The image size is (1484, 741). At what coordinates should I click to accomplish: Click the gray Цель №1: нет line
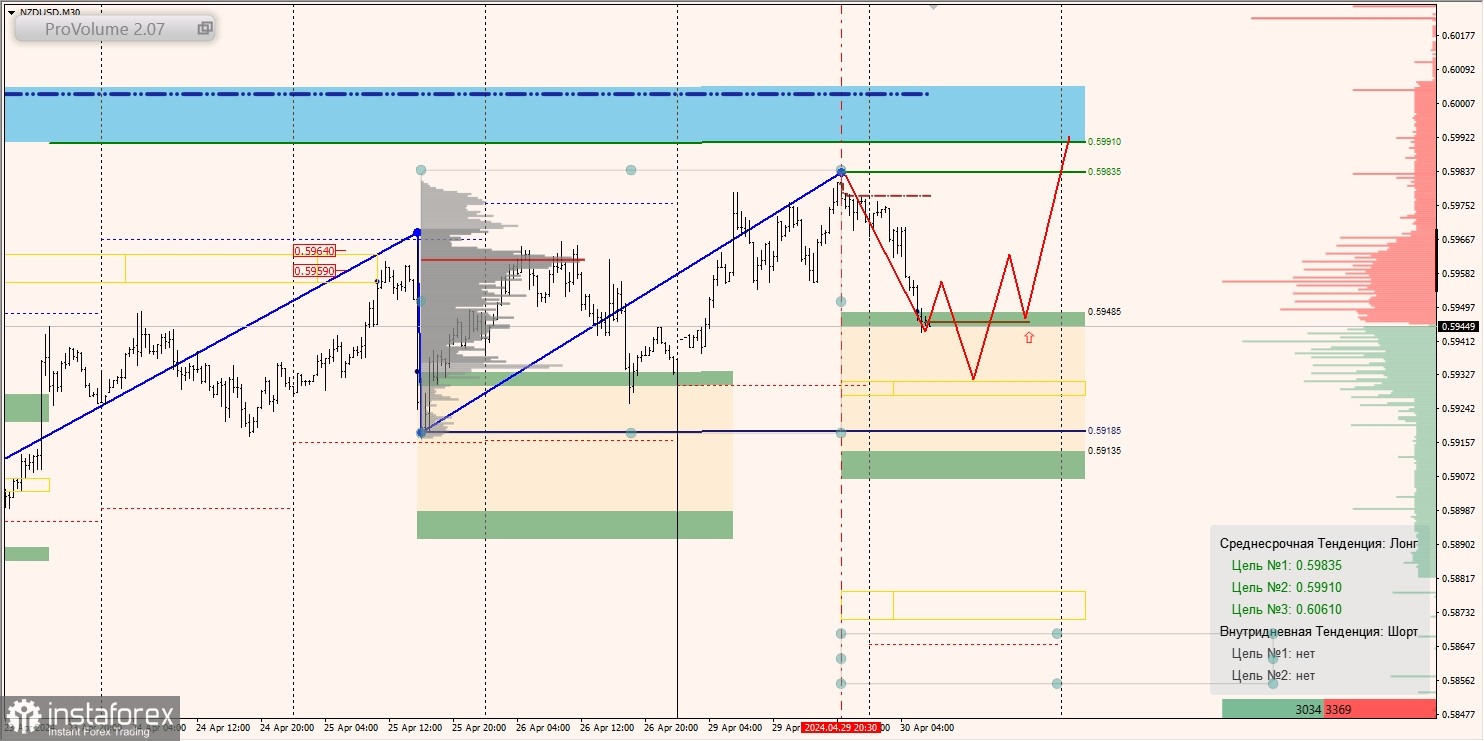1273,653
